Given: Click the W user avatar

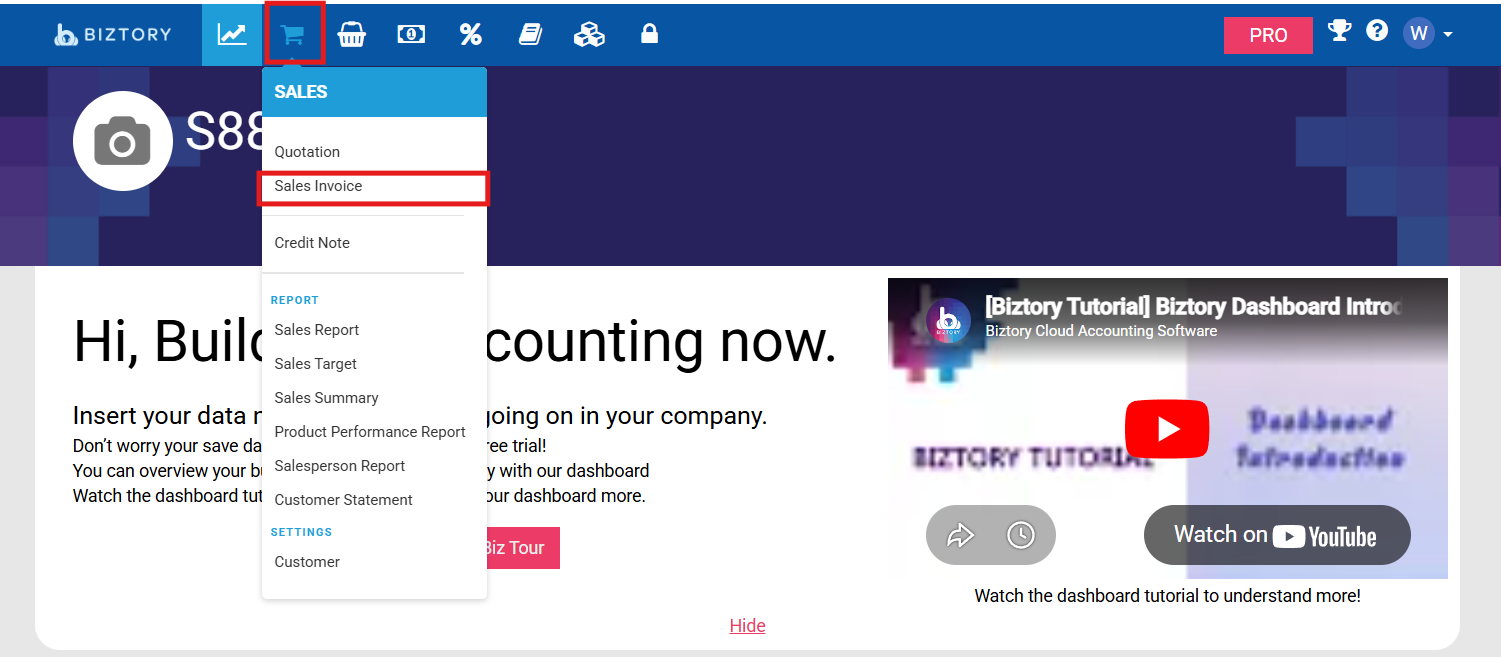Looking at the screenshot, I should [x=1418, y=34].
